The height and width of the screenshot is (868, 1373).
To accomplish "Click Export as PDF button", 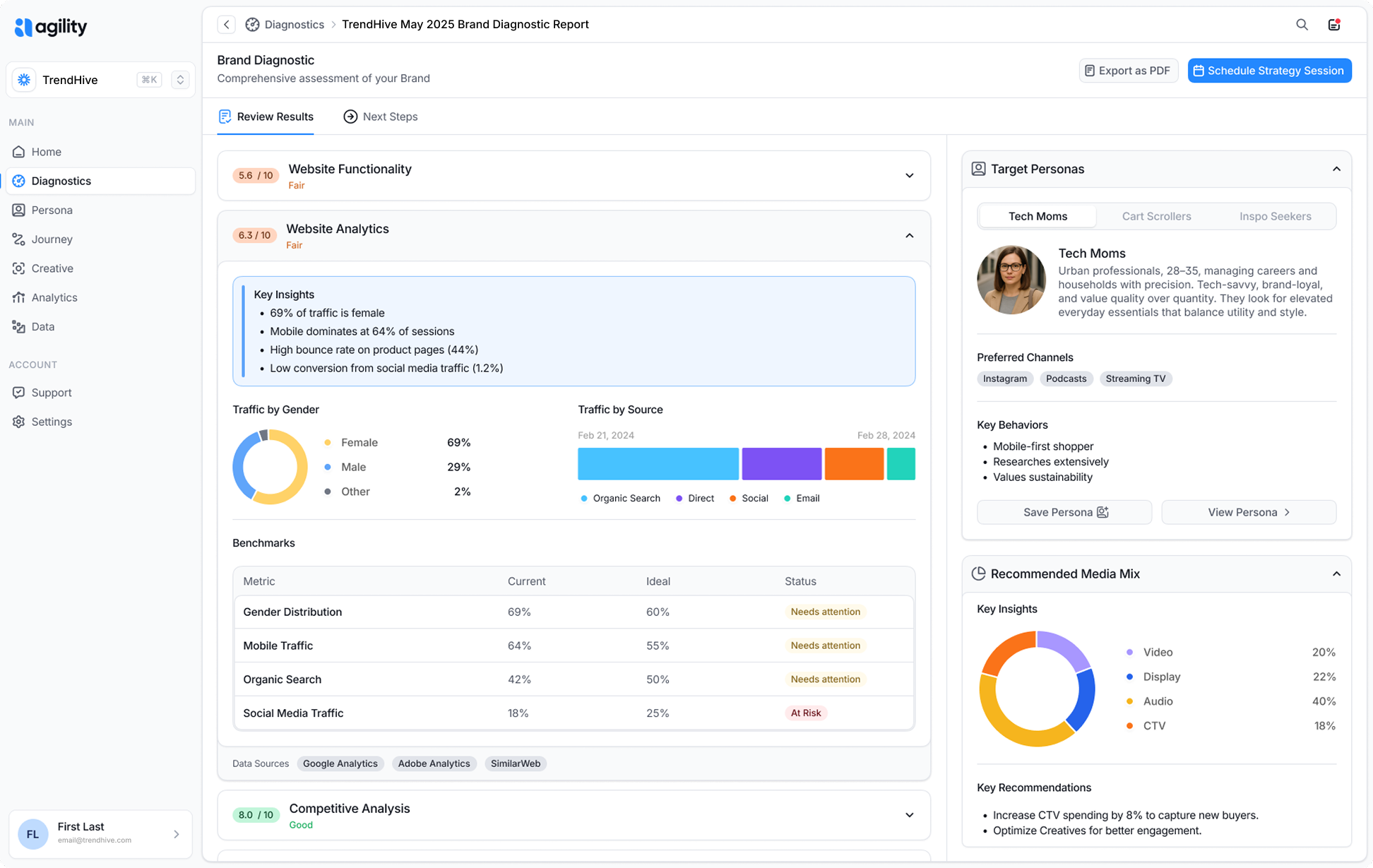I will click(1128, 71).
